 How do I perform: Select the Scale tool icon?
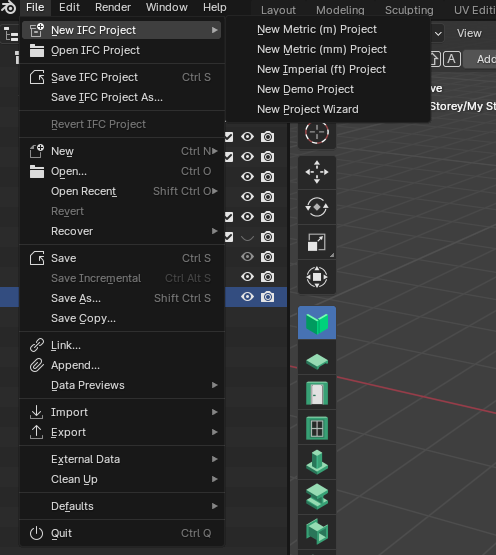click(x=317, y=242)
